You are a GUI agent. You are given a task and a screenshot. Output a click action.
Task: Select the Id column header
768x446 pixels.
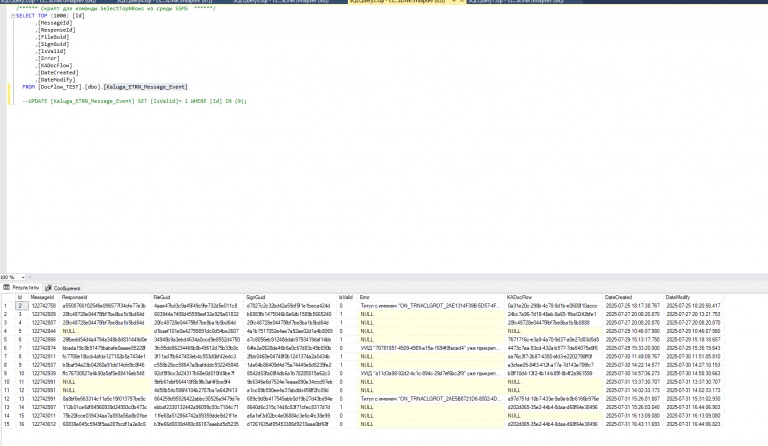22,297
